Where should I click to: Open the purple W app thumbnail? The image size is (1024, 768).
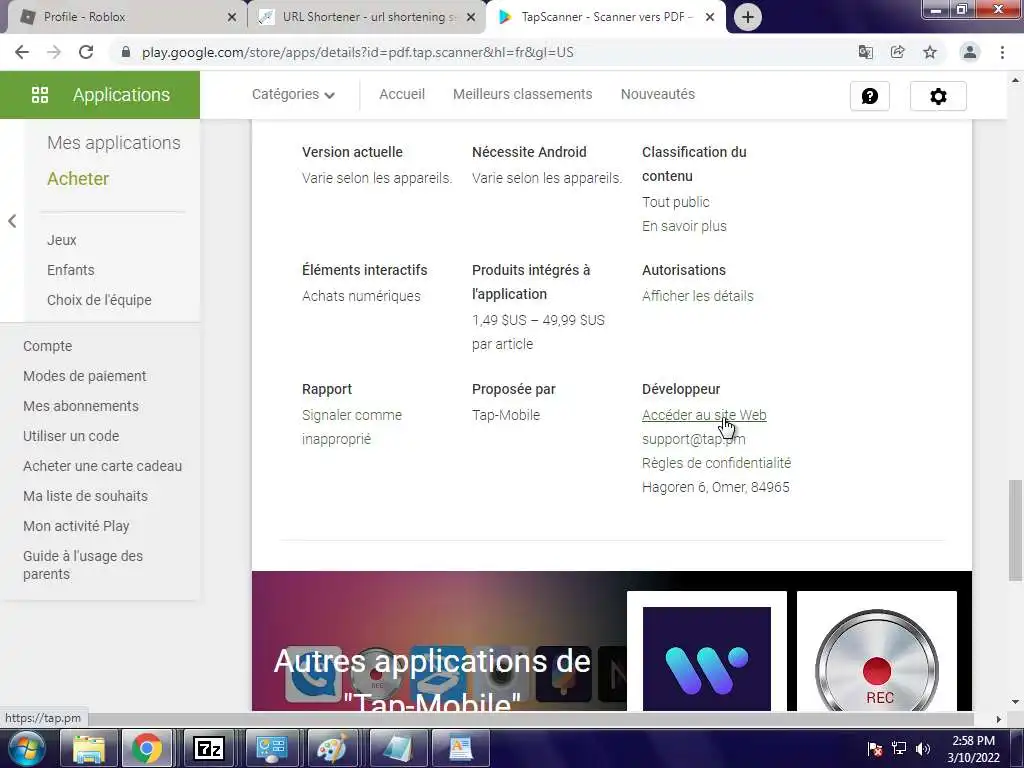click(707, 658)
